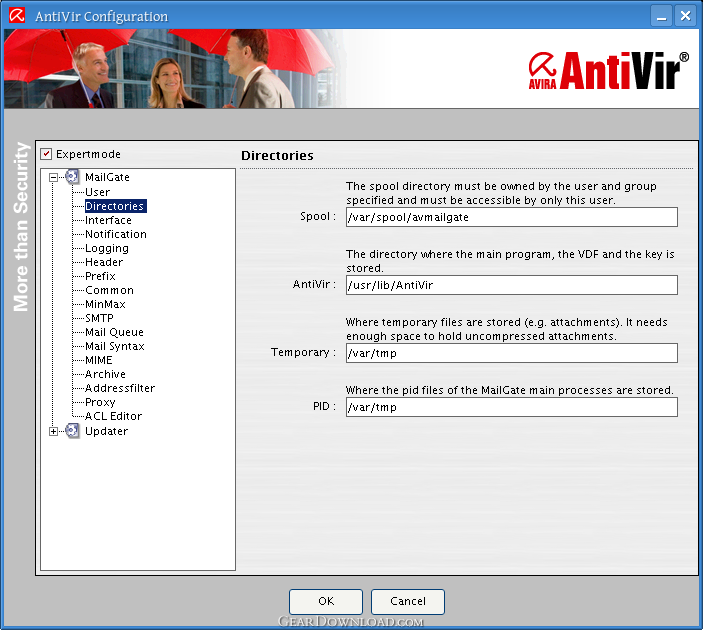Image resolution: width=703 pixels, height=630 pixels.
Task: Click the Temporary directory input field
Action: [x=512, y=353]
